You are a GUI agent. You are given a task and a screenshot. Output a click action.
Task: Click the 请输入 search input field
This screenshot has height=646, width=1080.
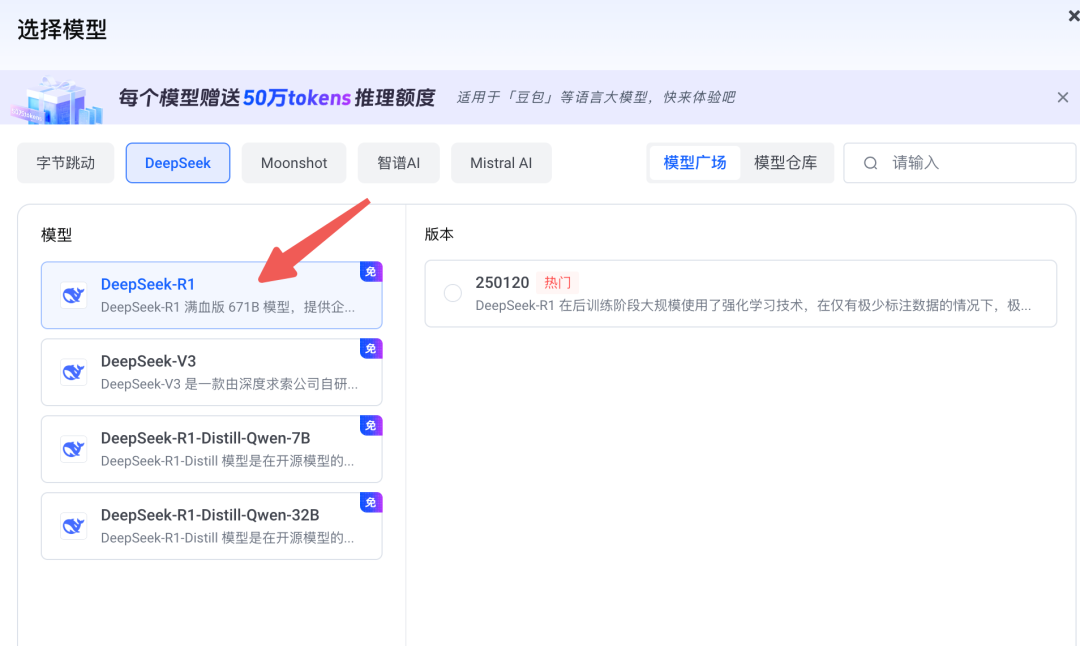[975, 163]
